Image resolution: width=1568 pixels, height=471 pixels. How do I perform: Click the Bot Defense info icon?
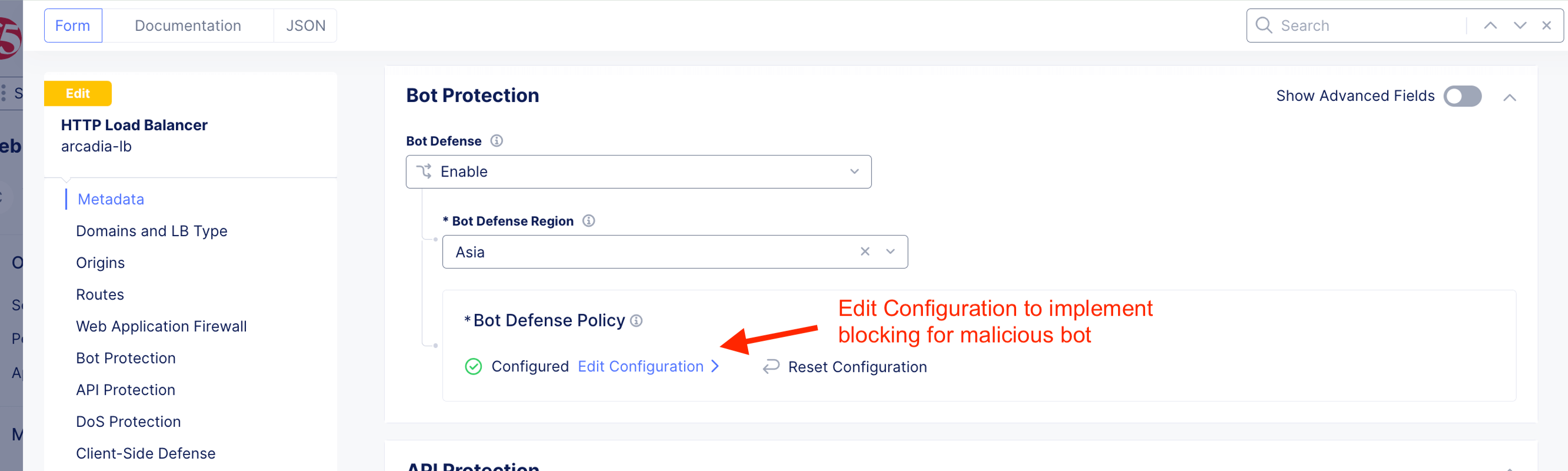[497, 141]
